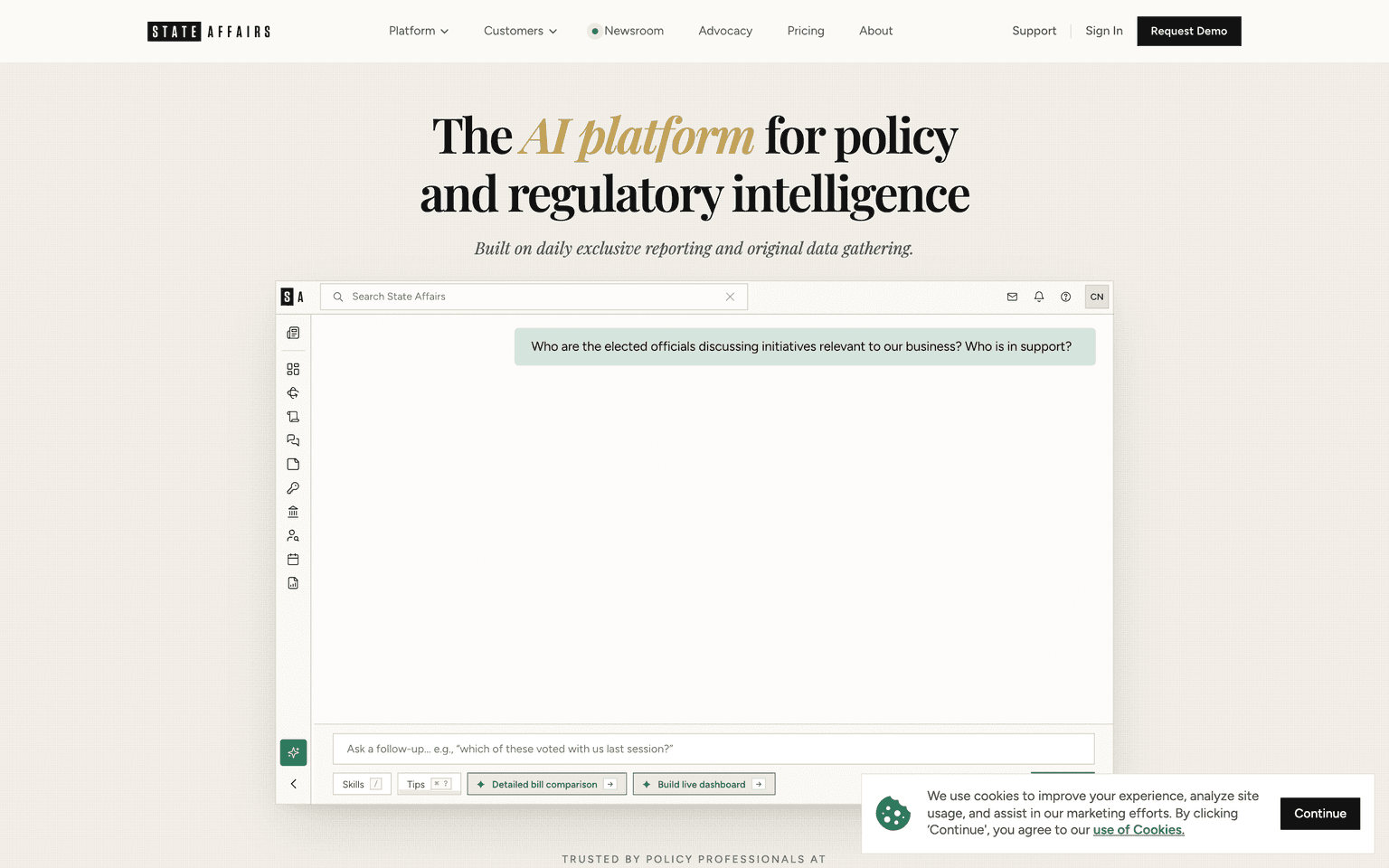This screenshot has height=868, width=1389.
Task: Click the Tips button
Action: click(429, 784)
